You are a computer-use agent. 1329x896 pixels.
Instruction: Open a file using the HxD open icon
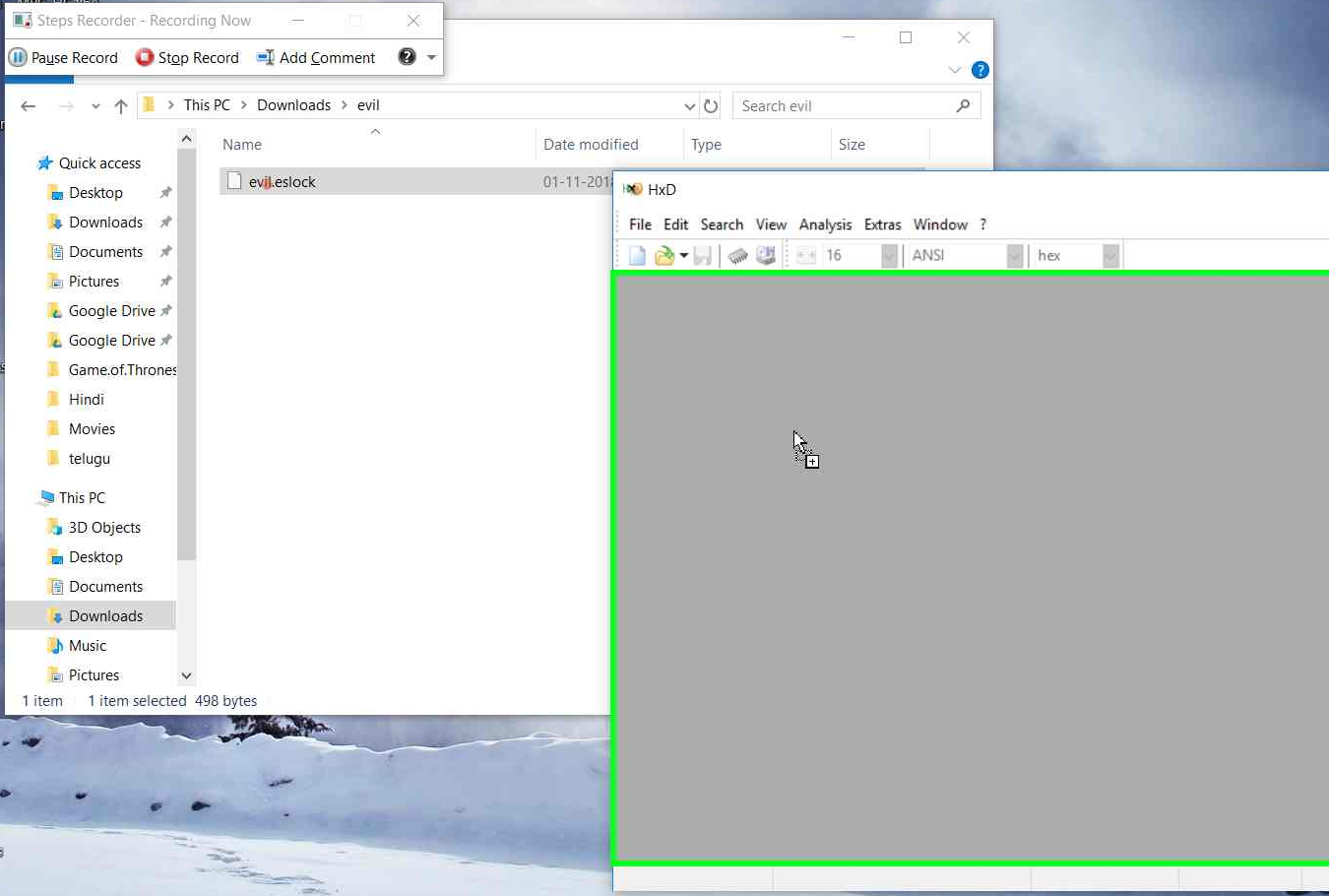pos(665,254)
